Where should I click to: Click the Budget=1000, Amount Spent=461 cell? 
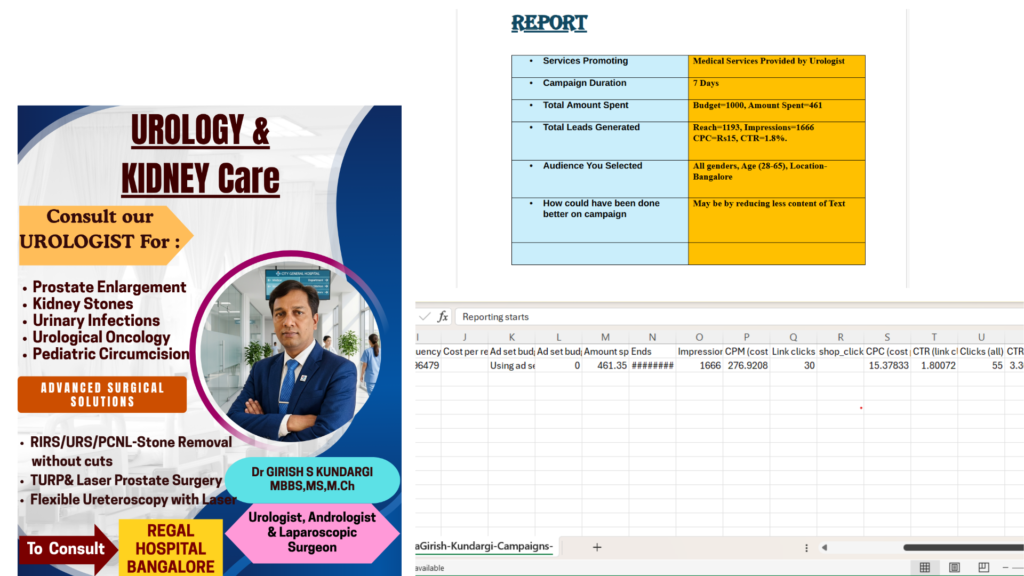pyautogui.click(x=776, y=110)
